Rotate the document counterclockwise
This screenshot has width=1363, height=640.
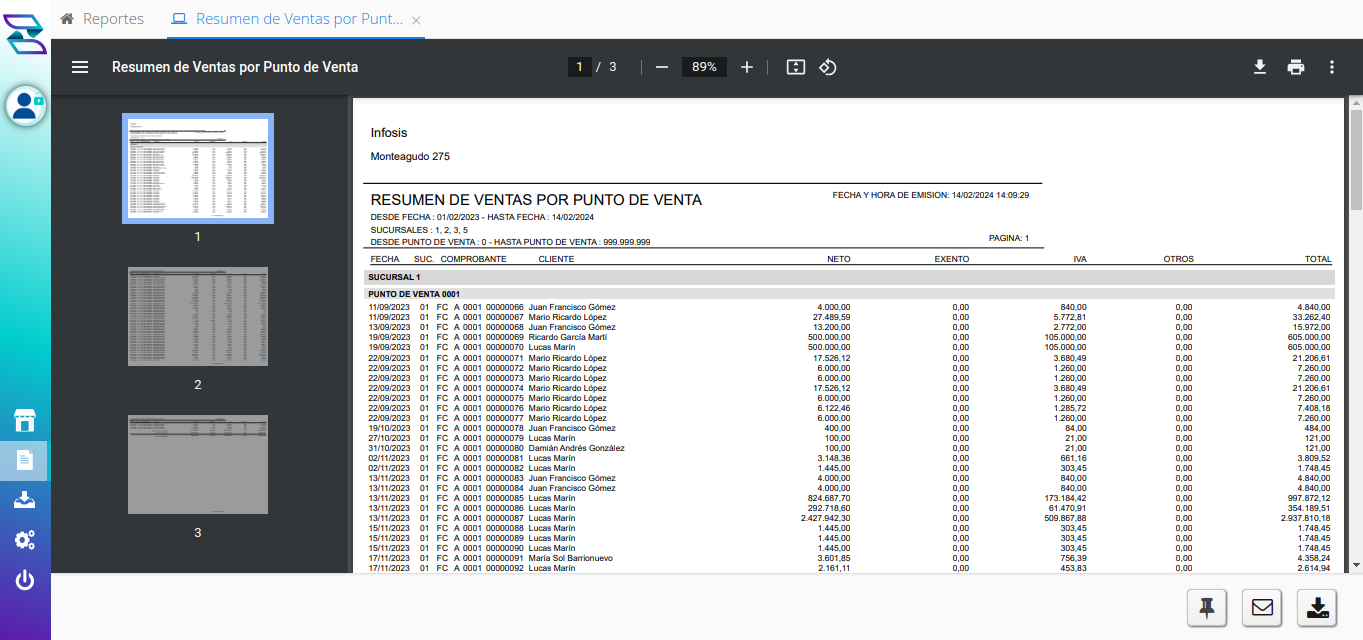tap(828, 67)
